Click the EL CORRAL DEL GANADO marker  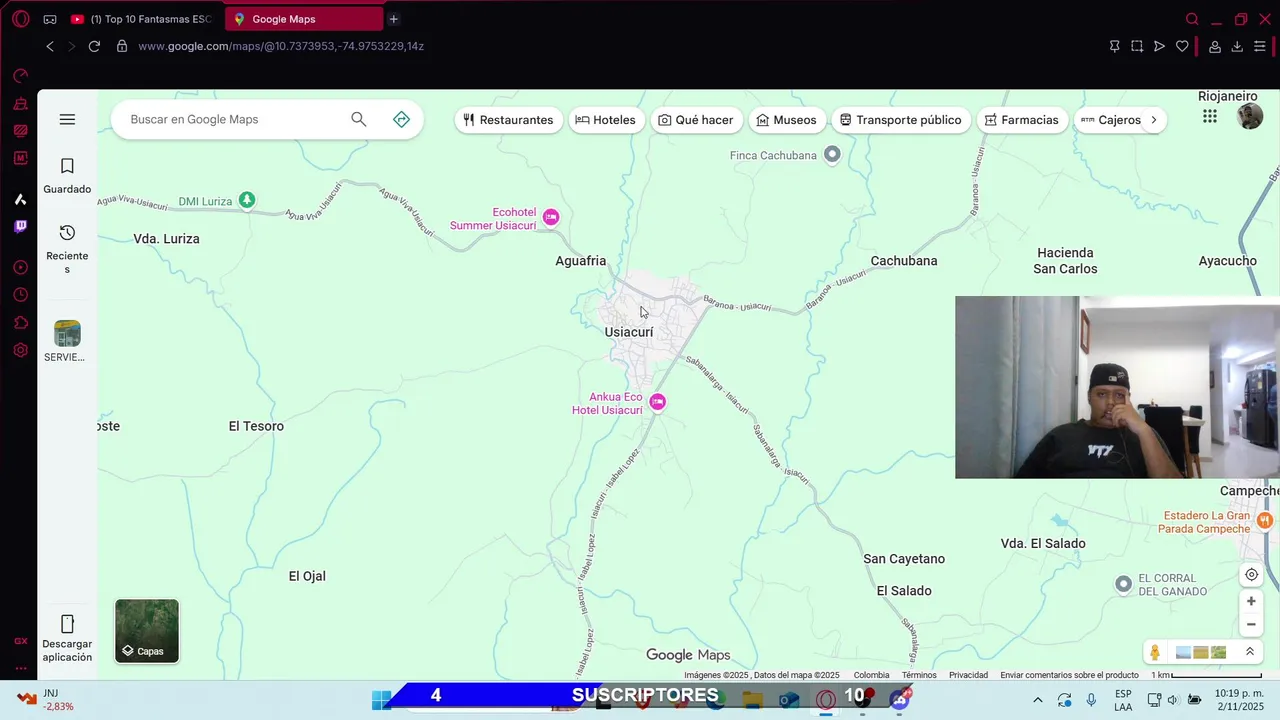[1123, 584]
